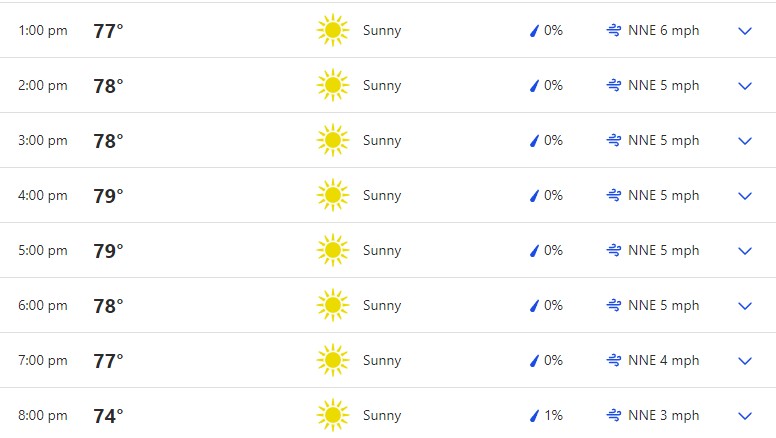Viewport: 776px width, 438px height.
Task: Expand the 1:00 pm forecast details
Action: click(744, 31)
